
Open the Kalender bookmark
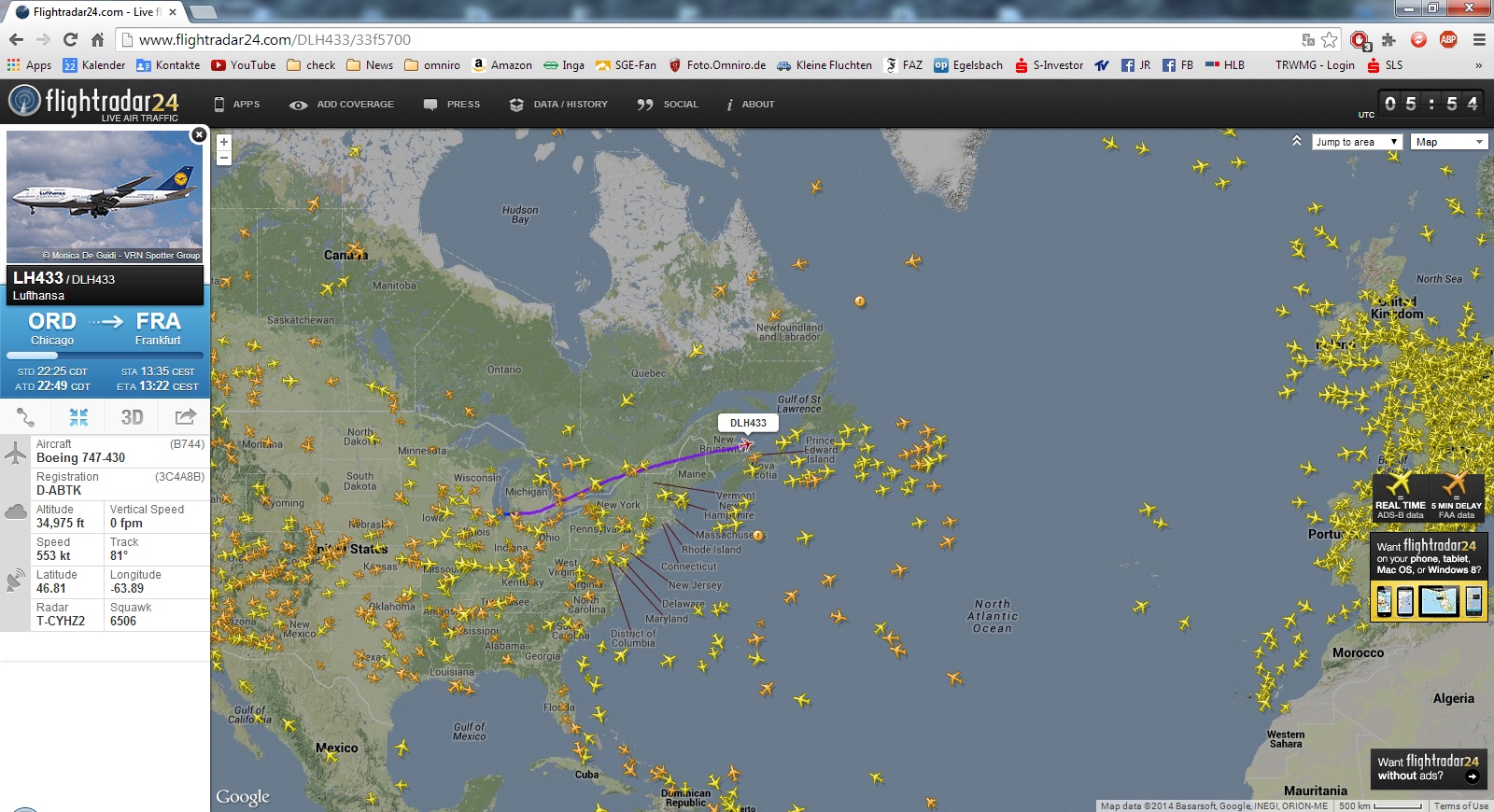click(93, 65)
